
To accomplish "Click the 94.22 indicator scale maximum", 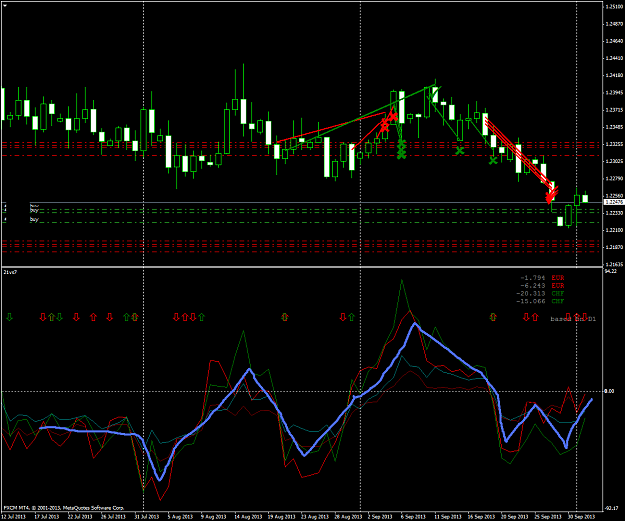I will (x=610, y=271).
